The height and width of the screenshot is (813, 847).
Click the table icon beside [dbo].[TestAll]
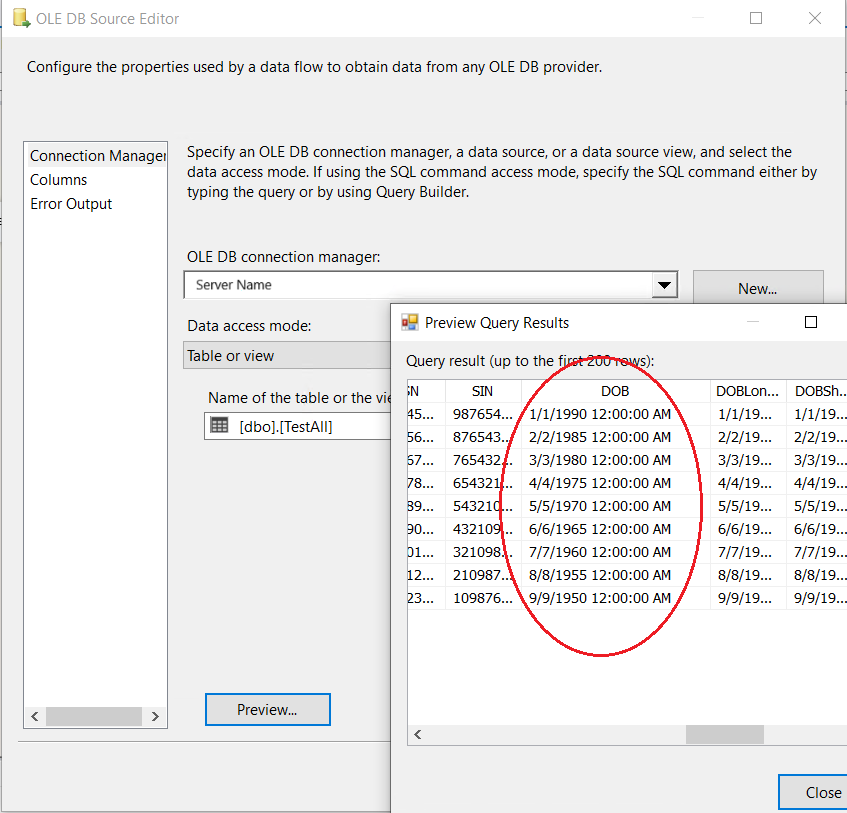[x=219, y=426]
